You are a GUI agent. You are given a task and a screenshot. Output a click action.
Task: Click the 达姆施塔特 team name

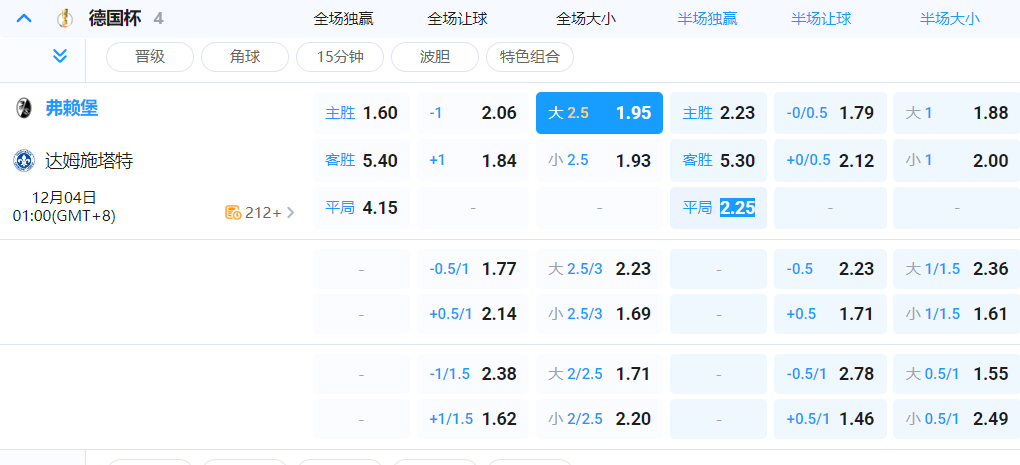(x=89, y=161)
